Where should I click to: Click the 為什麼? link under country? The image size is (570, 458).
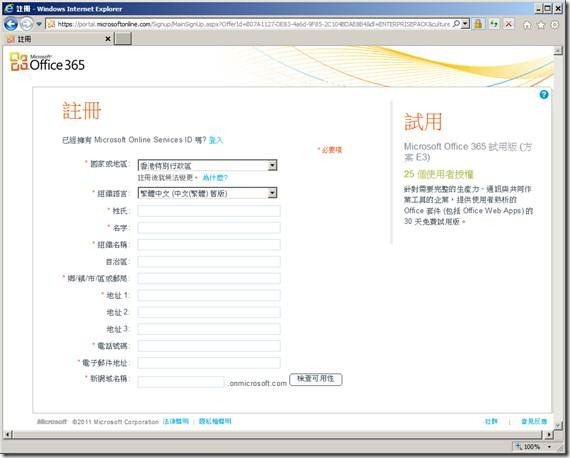[x=215, y=178]
